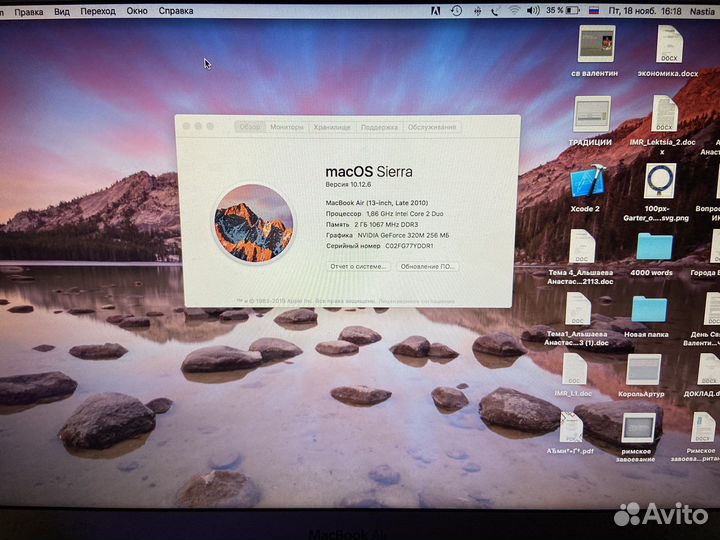Close the About This Mac window
720x540 pixels.
(186, 126)
